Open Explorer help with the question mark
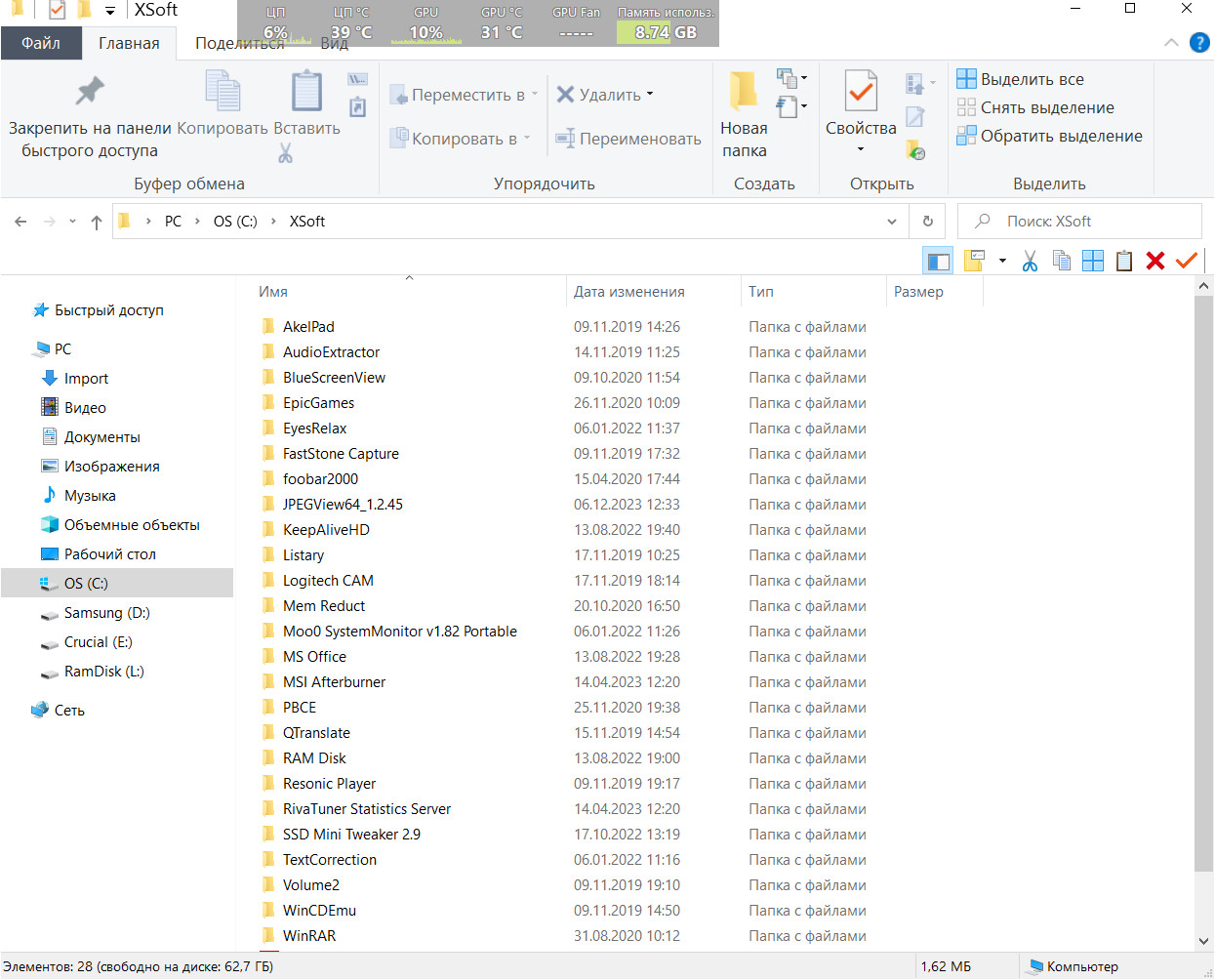 (1199, 43)
